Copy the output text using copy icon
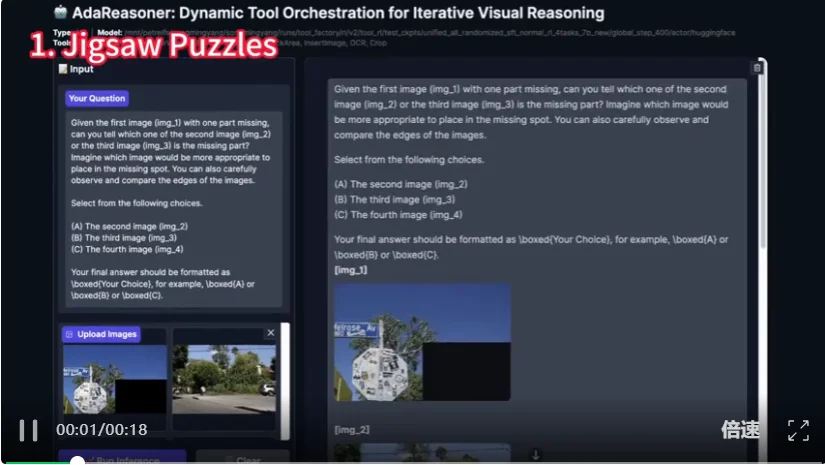The height and width of the screenshot is (465, 825). coord(757,68)
